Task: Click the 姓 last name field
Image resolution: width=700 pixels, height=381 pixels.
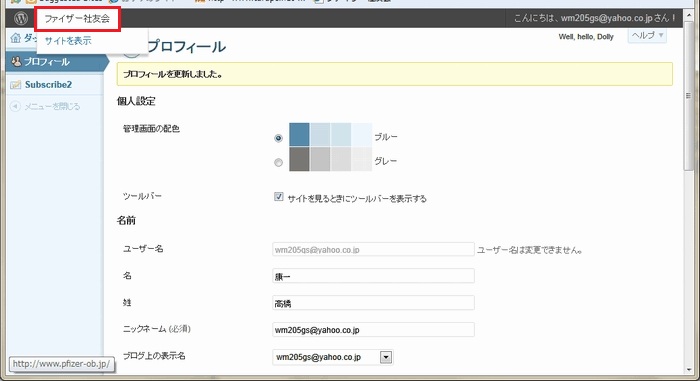Action: point(373,303)
